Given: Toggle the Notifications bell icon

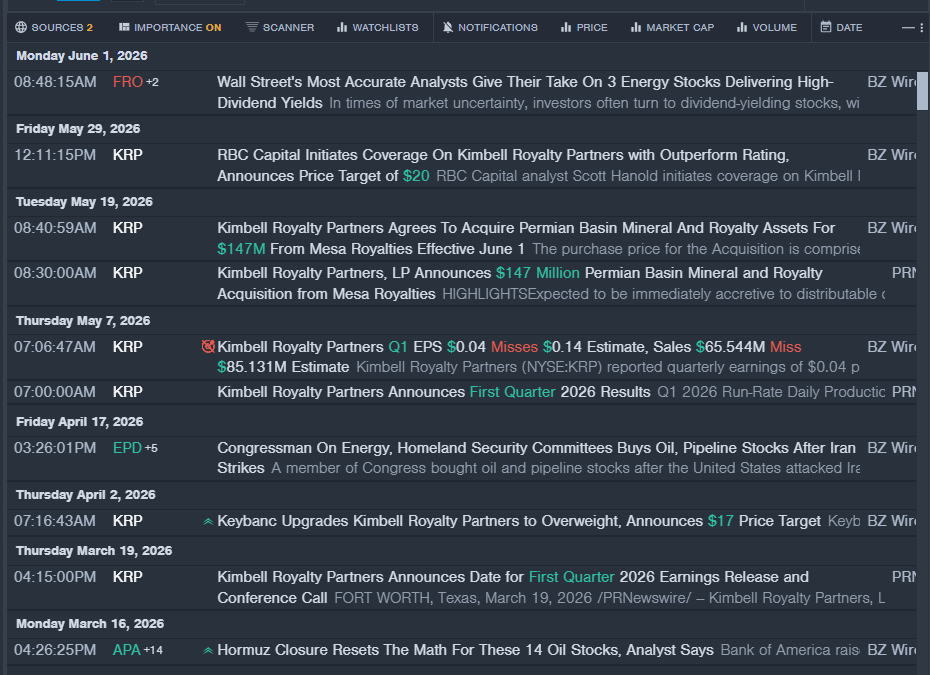Looking at the screenshot, I should [x=448, y=27].
